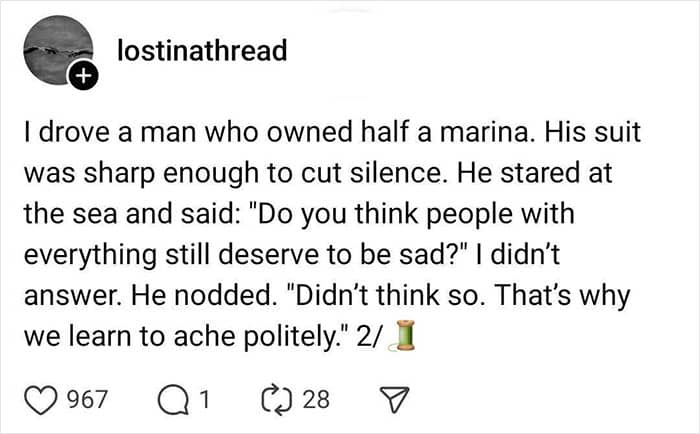Share the post with the paper plane icon

pos(394,400)
